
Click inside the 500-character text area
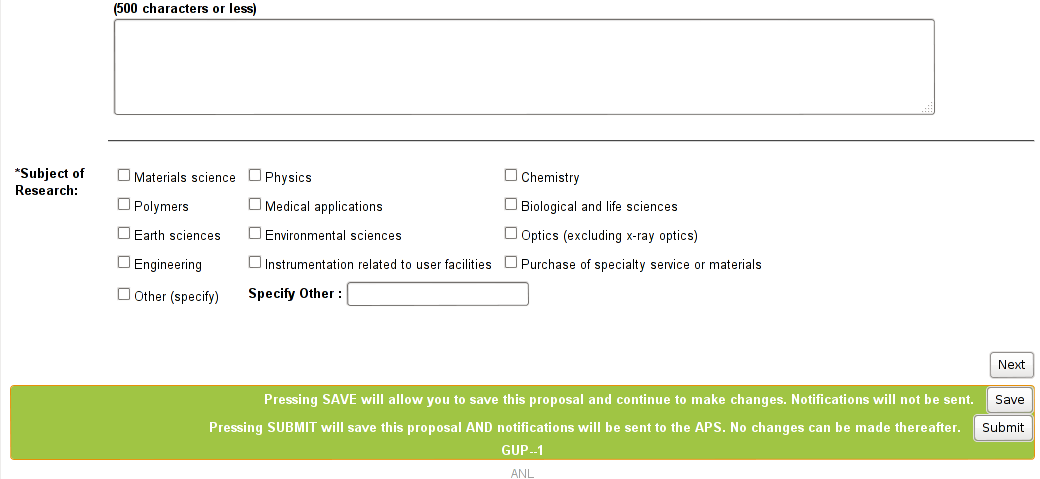(x=524, y=67)
